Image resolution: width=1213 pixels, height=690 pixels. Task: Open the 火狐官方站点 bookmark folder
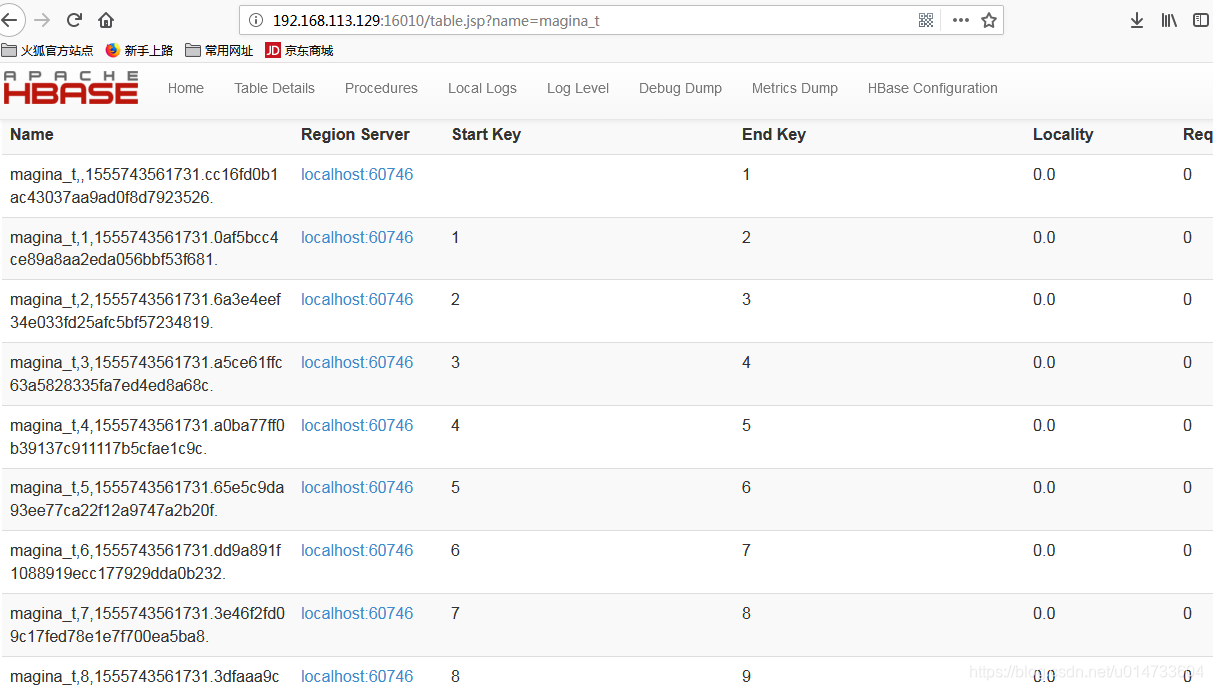[x=47, y=50]
